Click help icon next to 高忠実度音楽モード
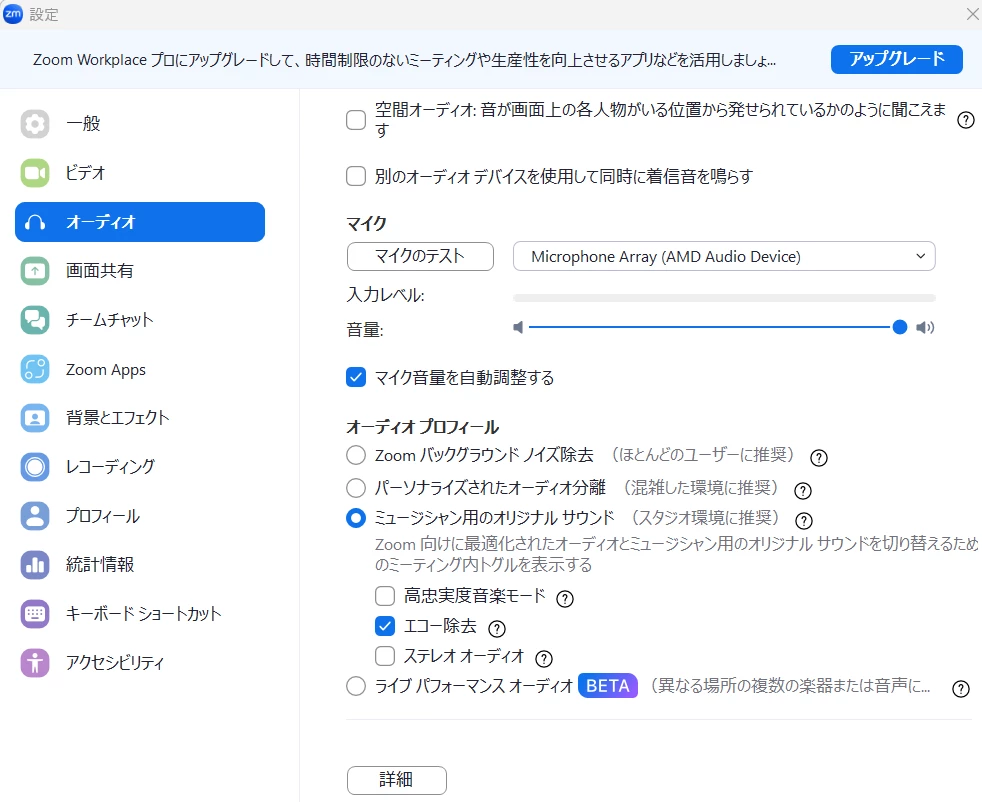Screen dimensions: 982x802 (x=565, y=599)
